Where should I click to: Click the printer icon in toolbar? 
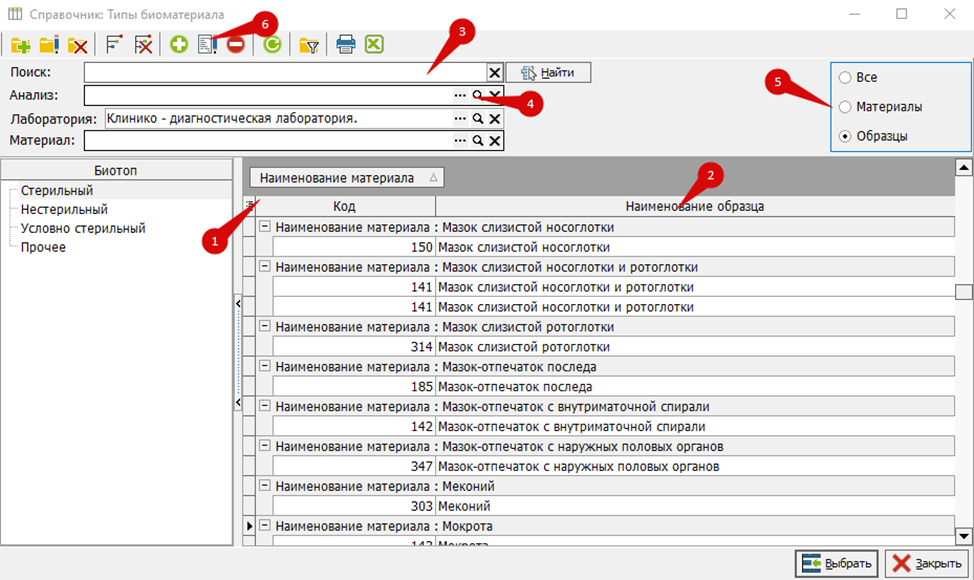(x=345, y=44)
